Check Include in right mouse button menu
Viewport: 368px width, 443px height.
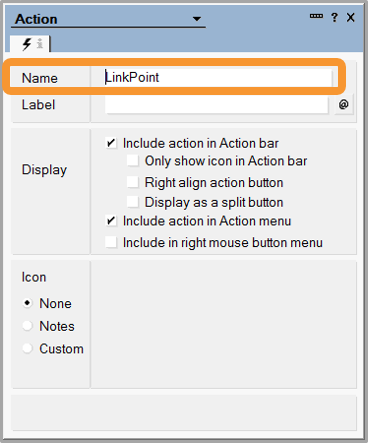[111, 242]
